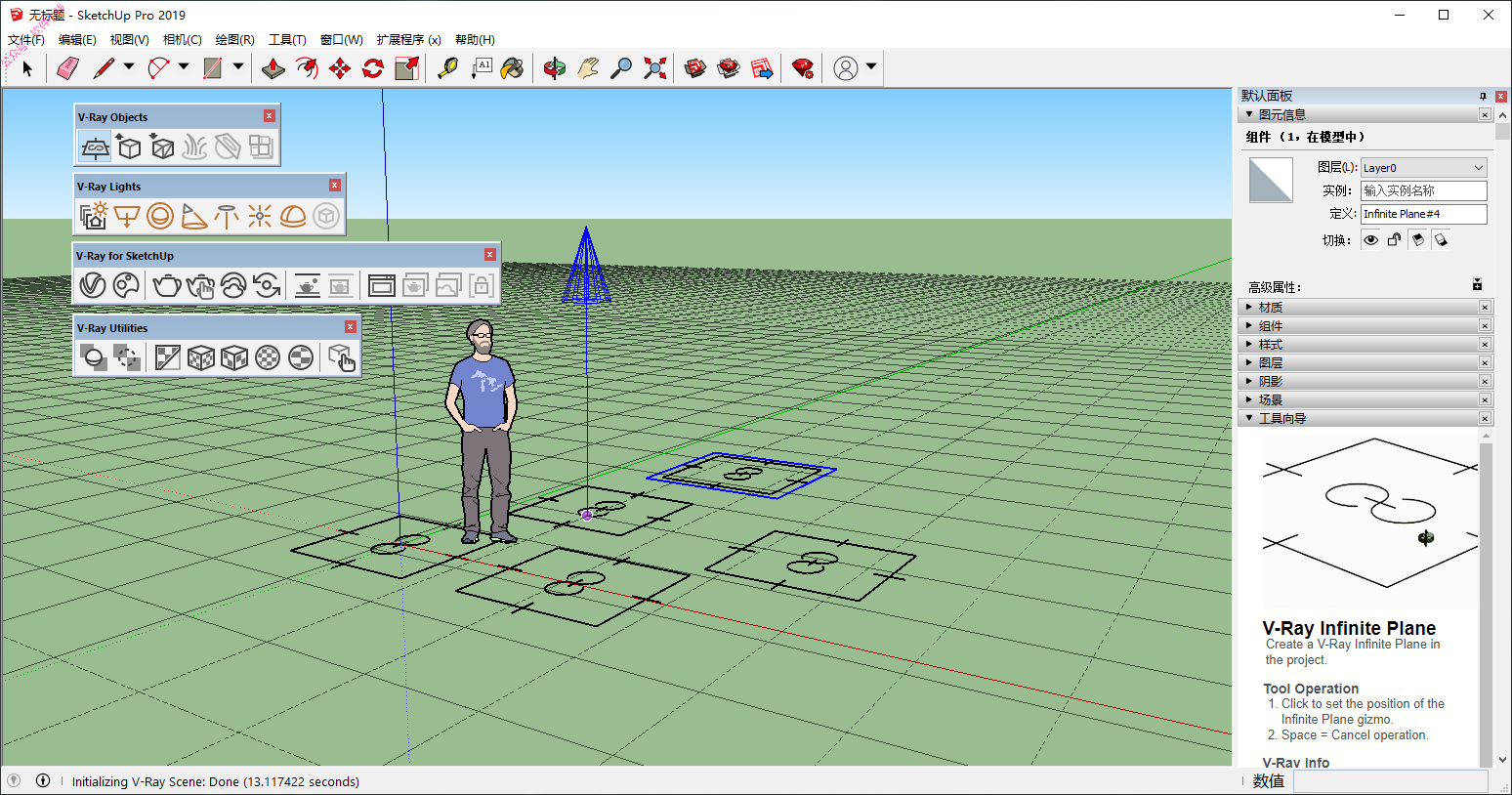The height and width of the screenshot is (795, 1512).
Task: Close the V-Ray Utilities toolbar
Action: click(x=351, y=327)
